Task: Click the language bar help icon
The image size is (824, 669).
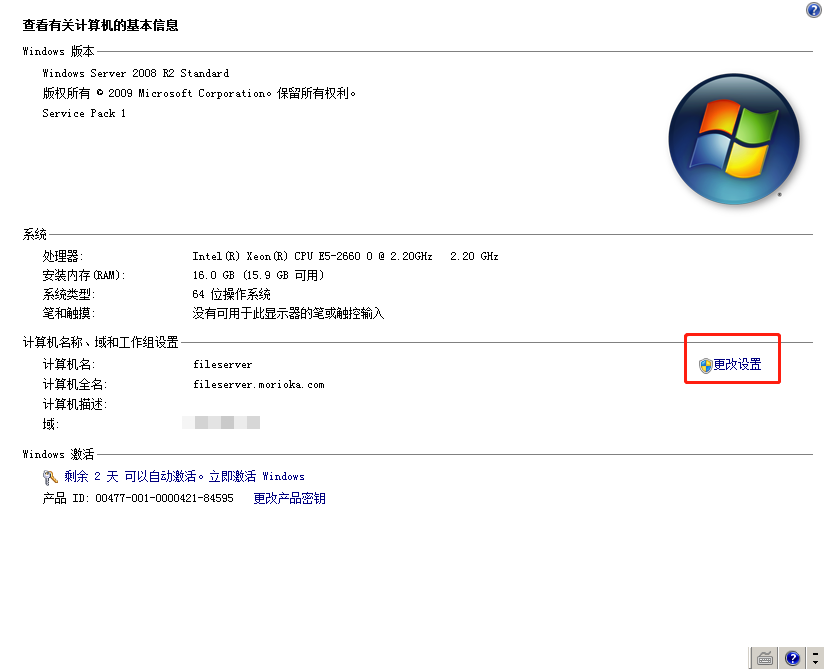Action: click(x=793, y=658)
